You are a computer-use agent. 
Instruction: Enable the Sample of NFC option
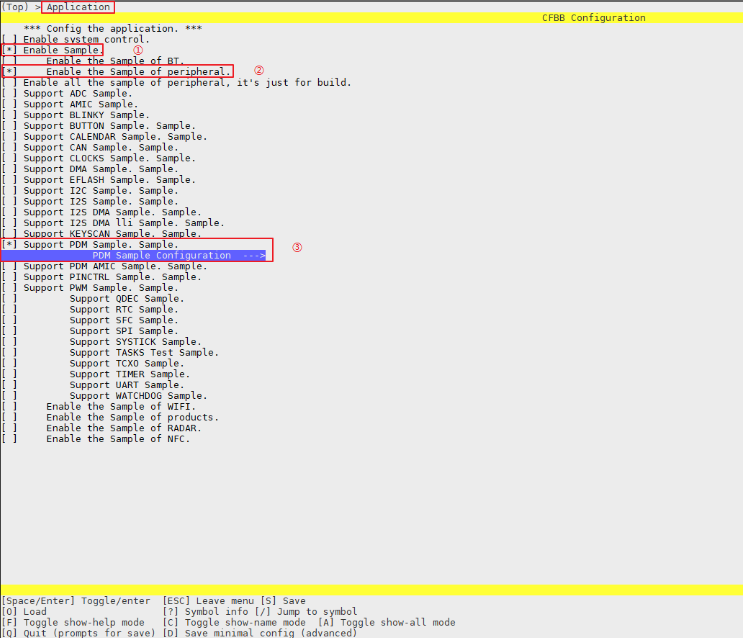(x=10, y=439)
